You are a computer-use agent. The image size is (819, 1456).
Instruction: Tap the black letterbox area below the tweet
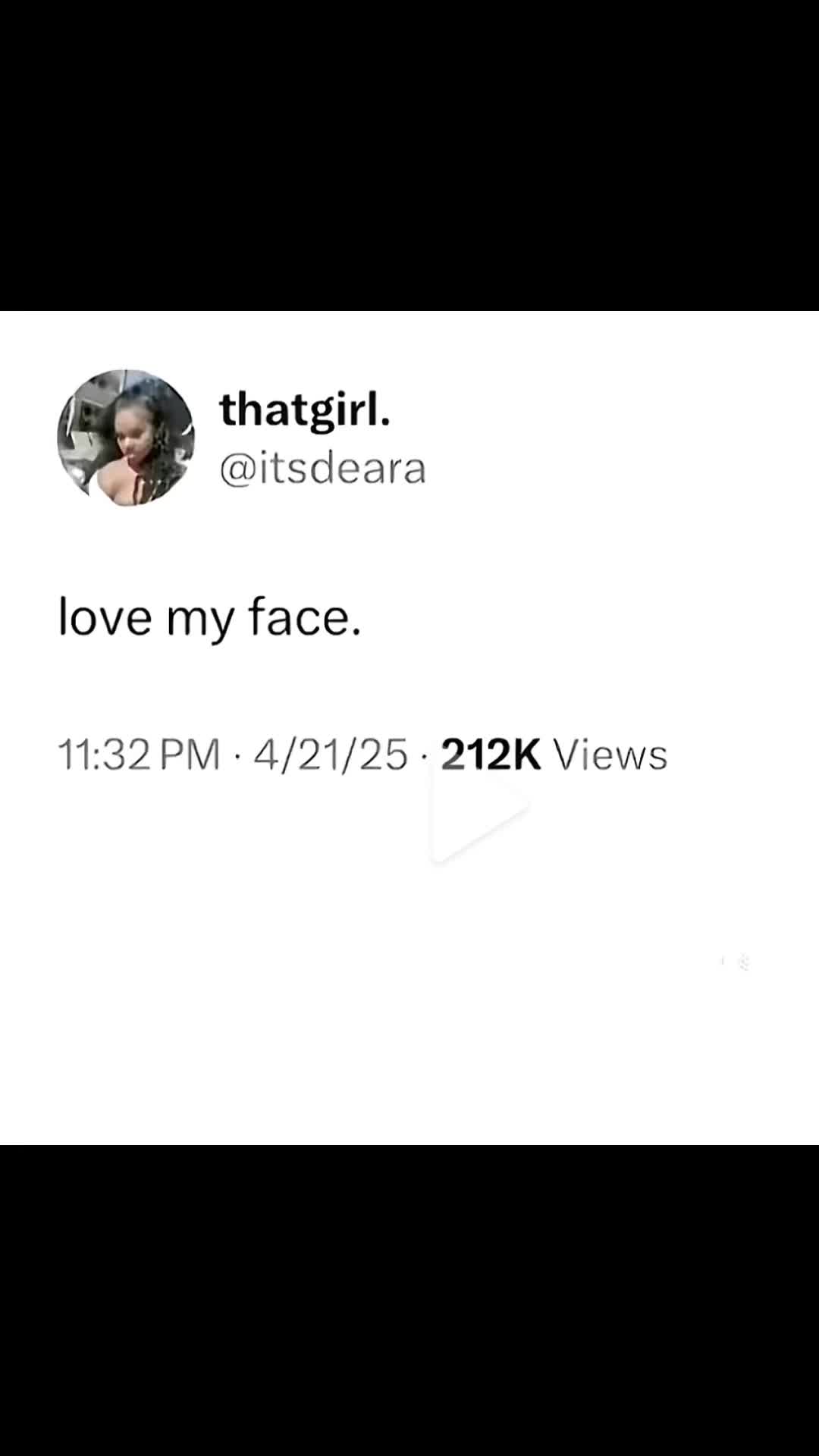[x=409, y=1301]
